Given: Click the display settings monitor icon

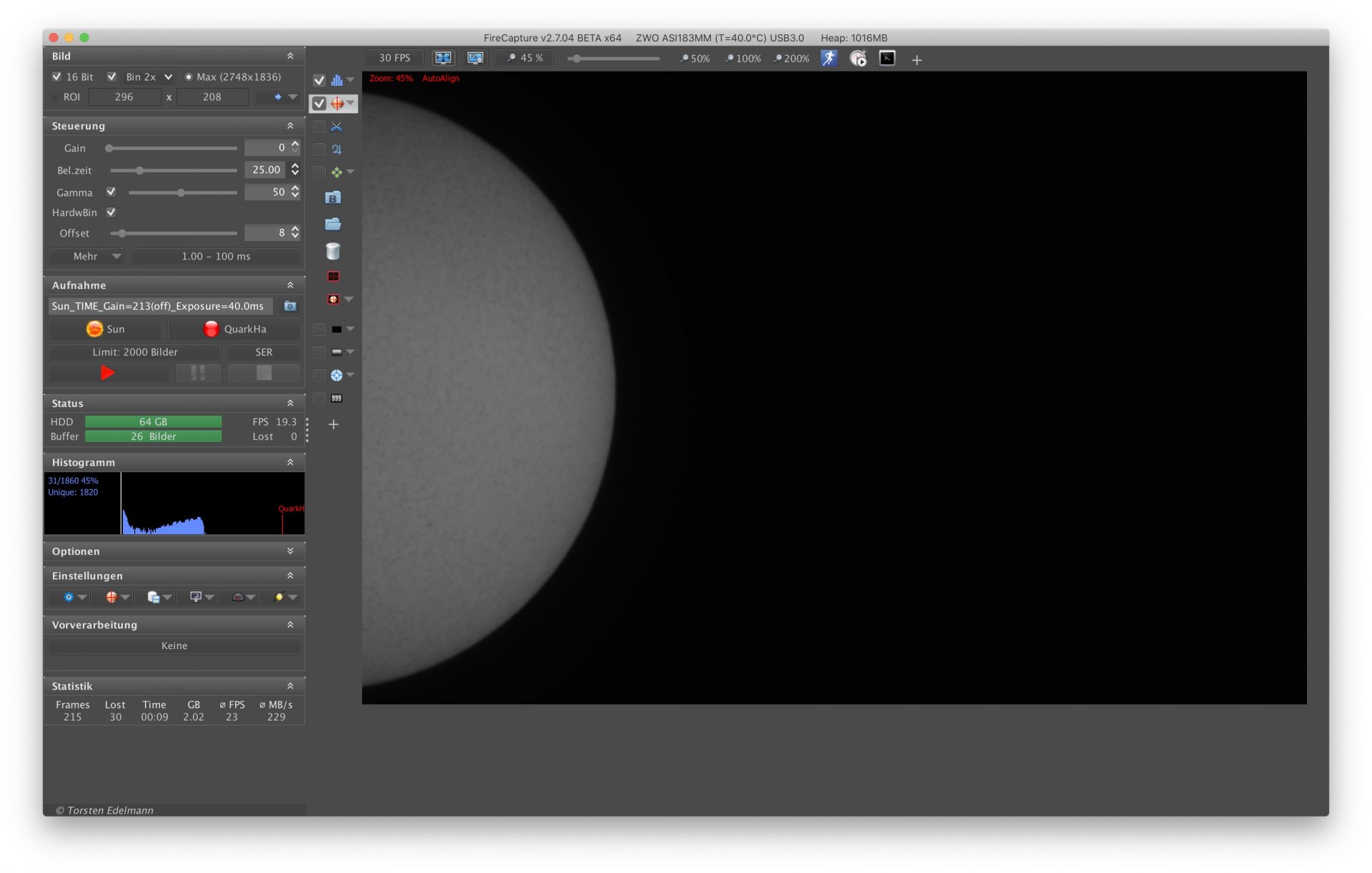Looking at the screenshot, I should [x=475, y=59].
